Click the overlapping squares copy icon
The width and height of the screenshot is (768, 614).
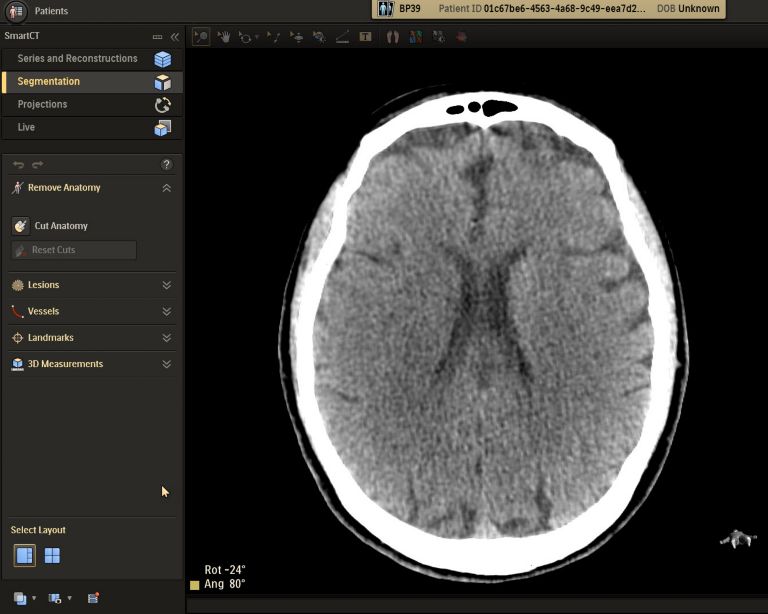coord(20,598)
